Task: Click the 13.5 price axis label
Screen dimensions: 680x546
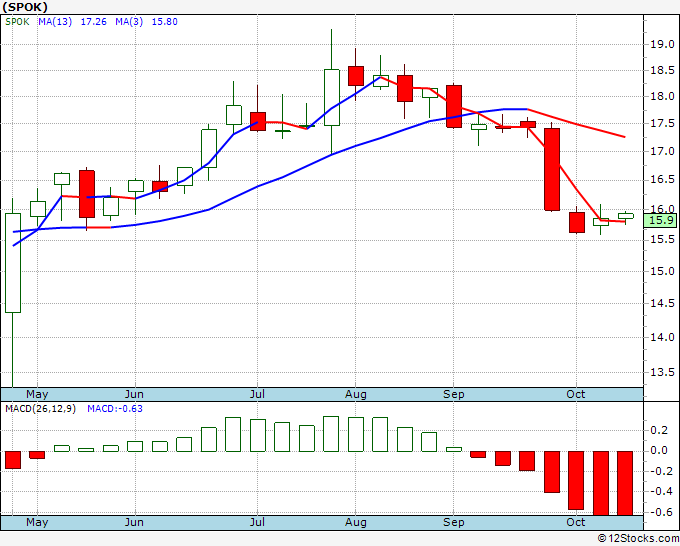Action: click(x=662, y=373)
